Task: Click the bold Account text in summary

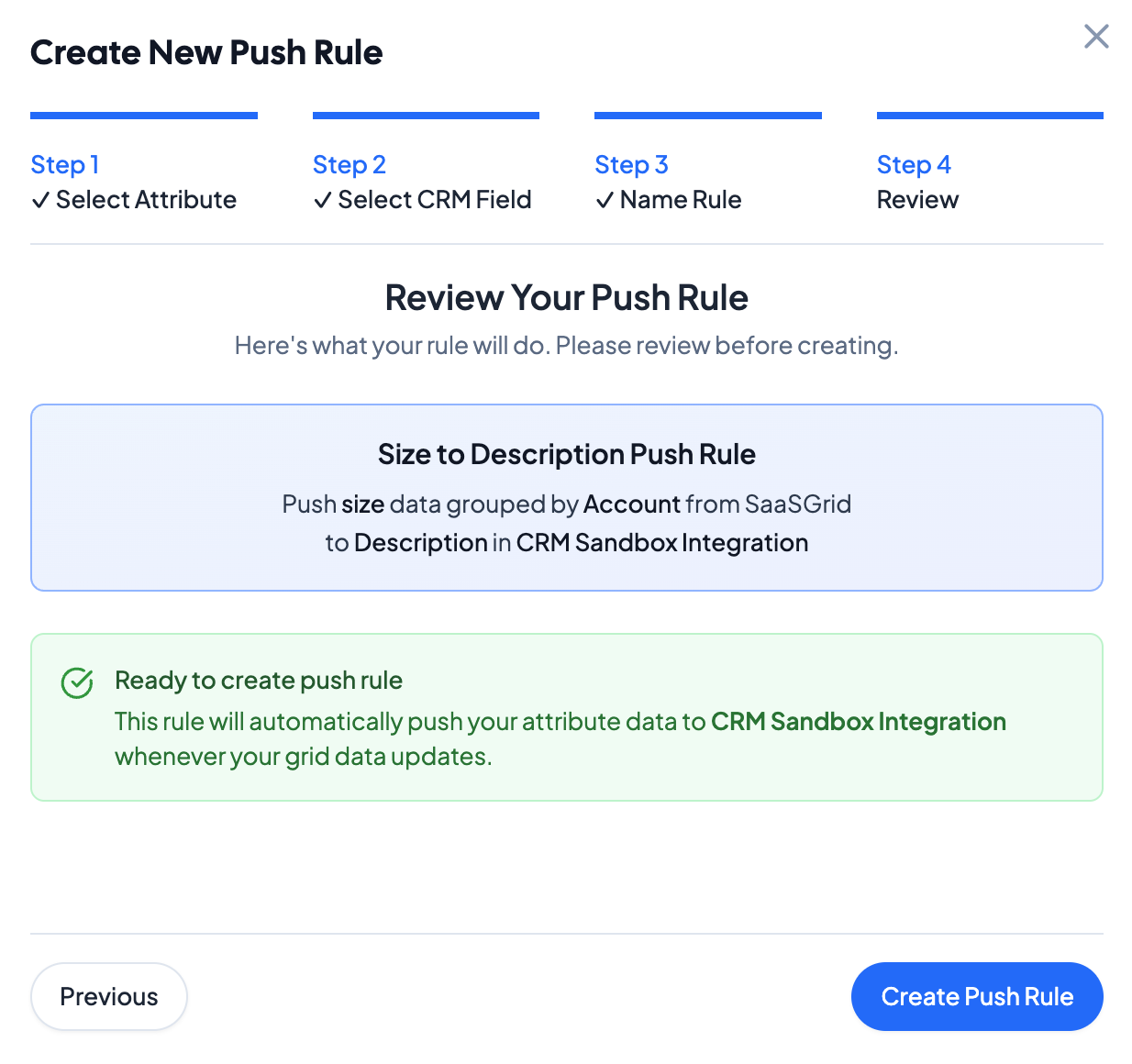Action: point(632,504)
